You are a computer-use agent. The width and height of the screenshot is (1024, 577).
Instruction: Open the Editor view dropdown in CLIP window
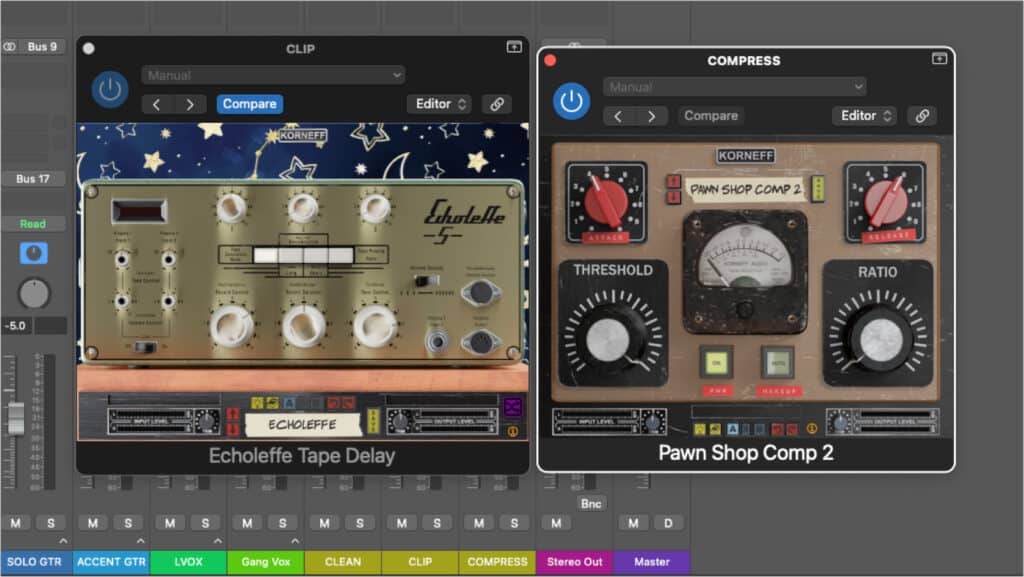click(440, 104)
